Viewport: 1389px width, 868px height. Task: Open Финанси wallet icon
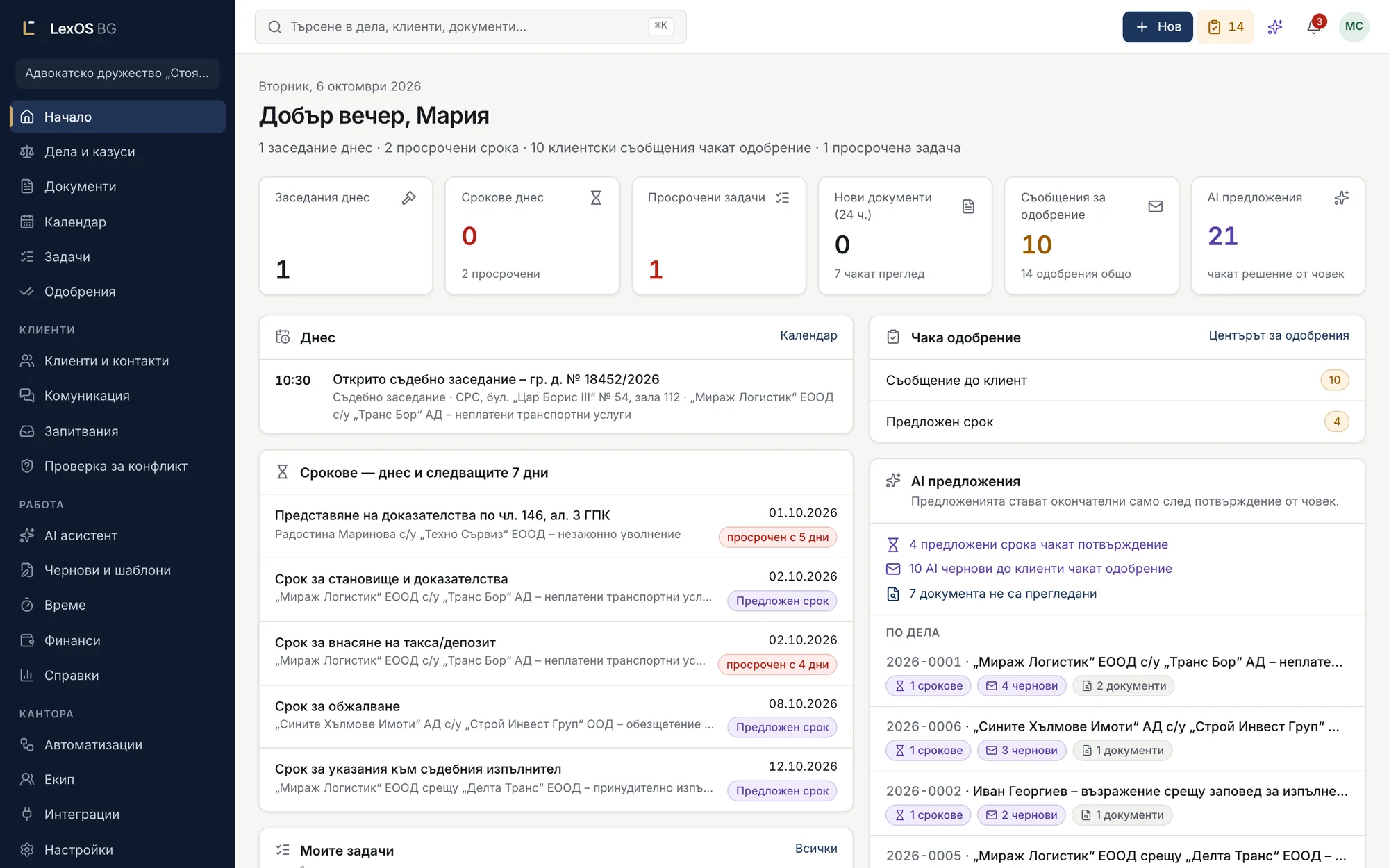coord(27,640)
